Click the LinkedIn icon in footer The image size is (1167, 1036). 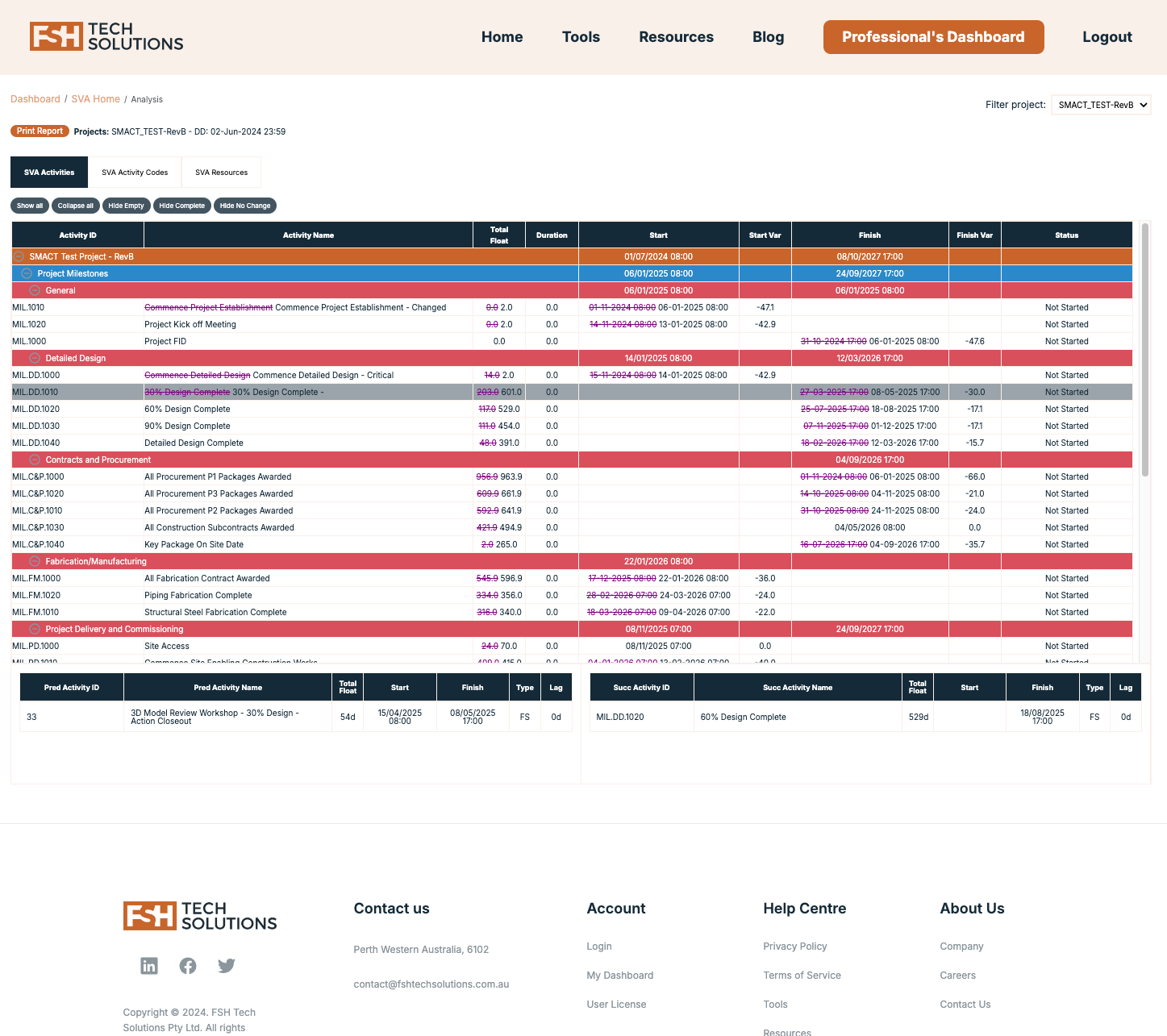149,966
